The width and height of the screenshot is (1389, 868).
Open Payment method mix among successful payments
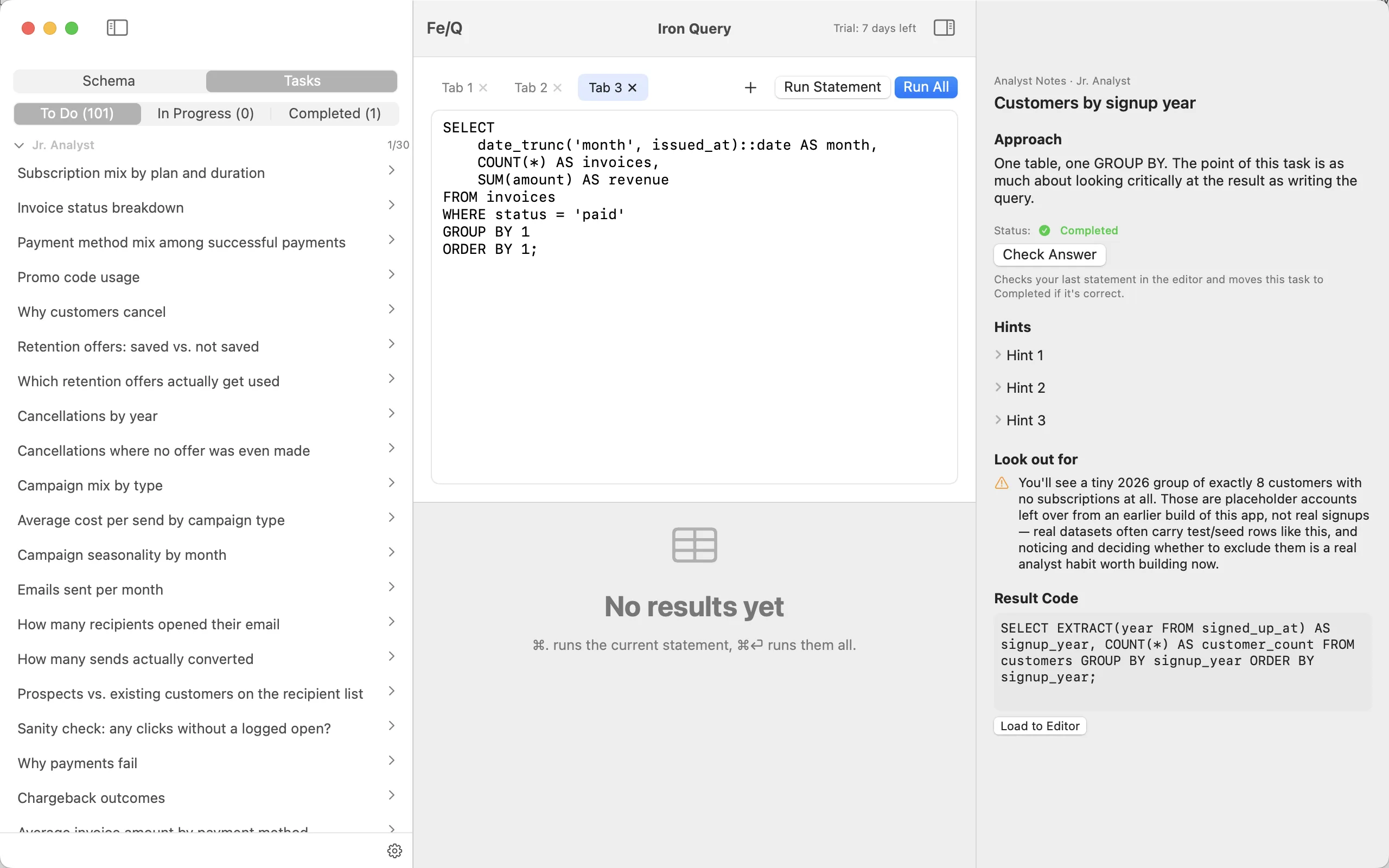point(206,242)
